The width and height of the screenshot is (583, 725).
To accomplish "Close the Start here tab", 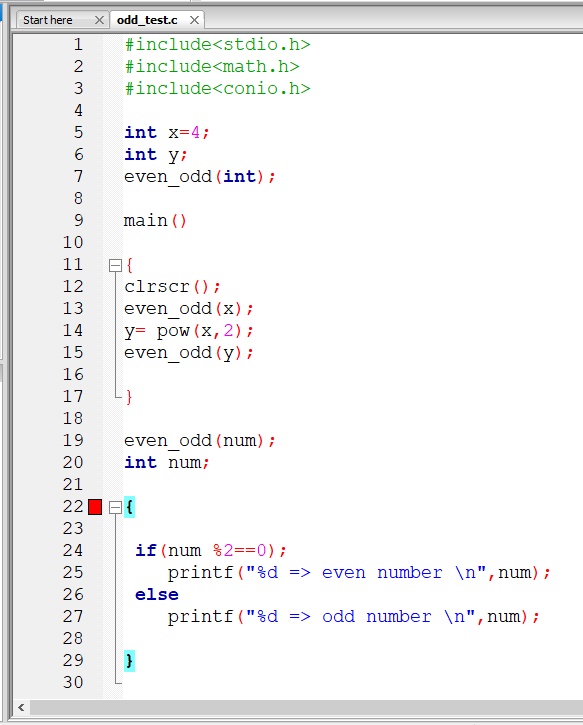I will pos(99,20).
